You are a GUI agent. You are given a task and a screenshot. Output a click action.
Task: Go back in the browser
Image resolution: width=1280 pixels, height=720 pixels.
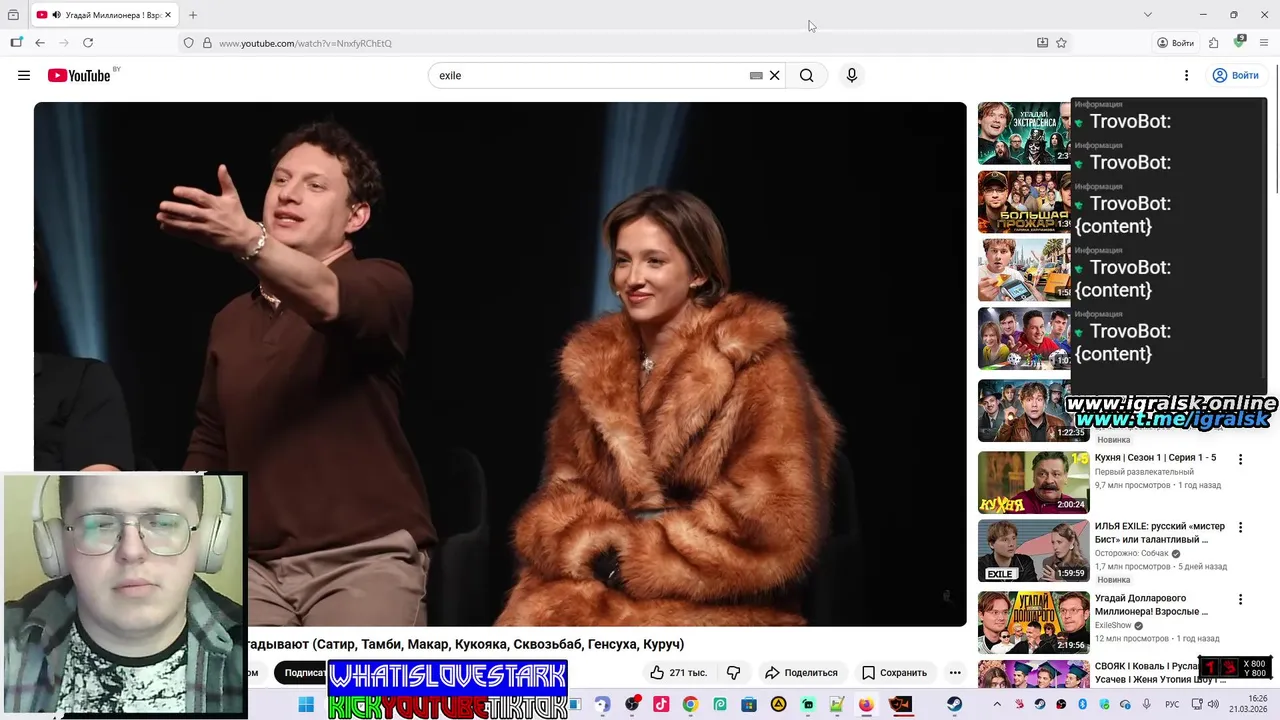40,43
